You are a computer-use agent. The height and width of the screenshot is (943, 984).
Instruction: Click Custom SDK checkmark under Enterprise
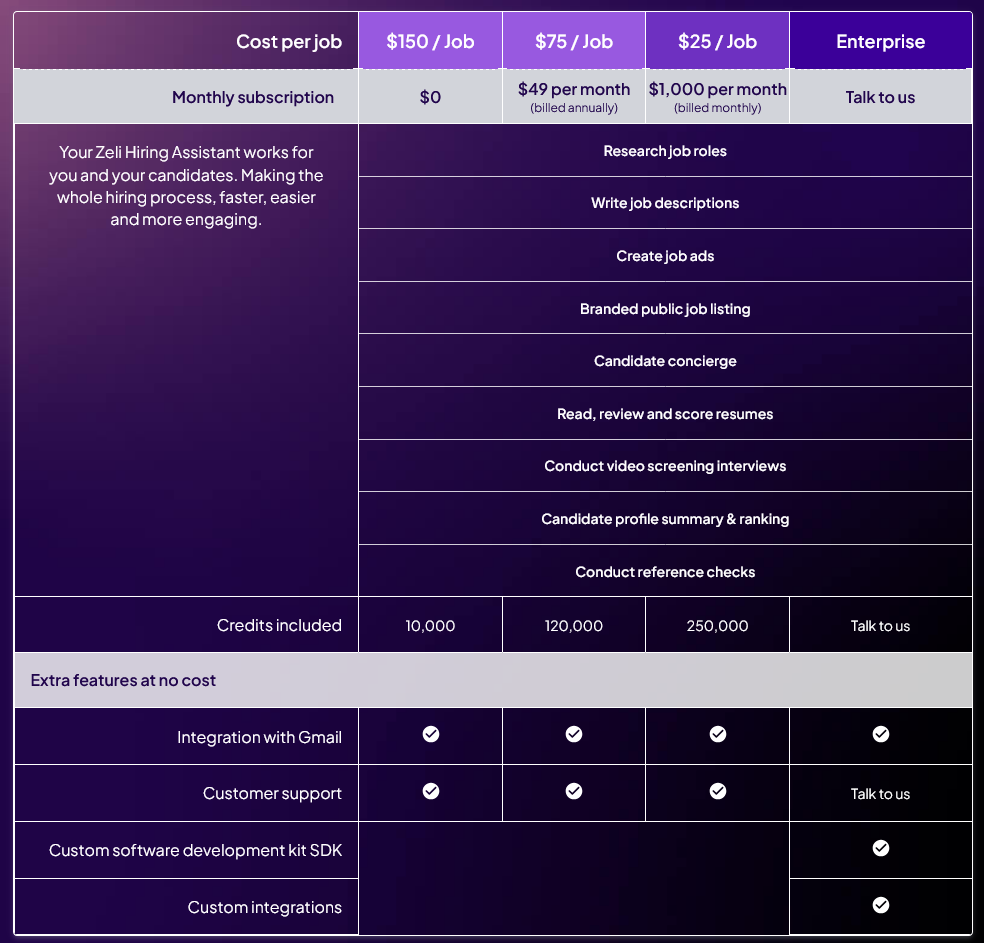coord(880,848)
